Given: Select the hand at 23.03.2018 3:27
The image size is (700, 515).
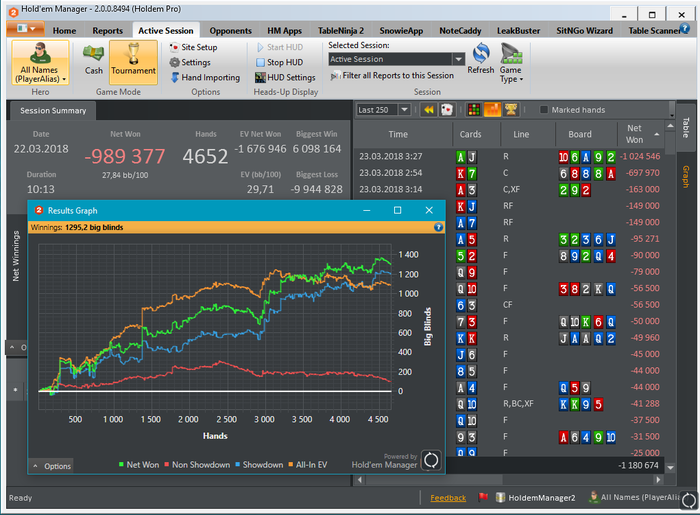Looking at the screenshot, I should click(509, 157).
